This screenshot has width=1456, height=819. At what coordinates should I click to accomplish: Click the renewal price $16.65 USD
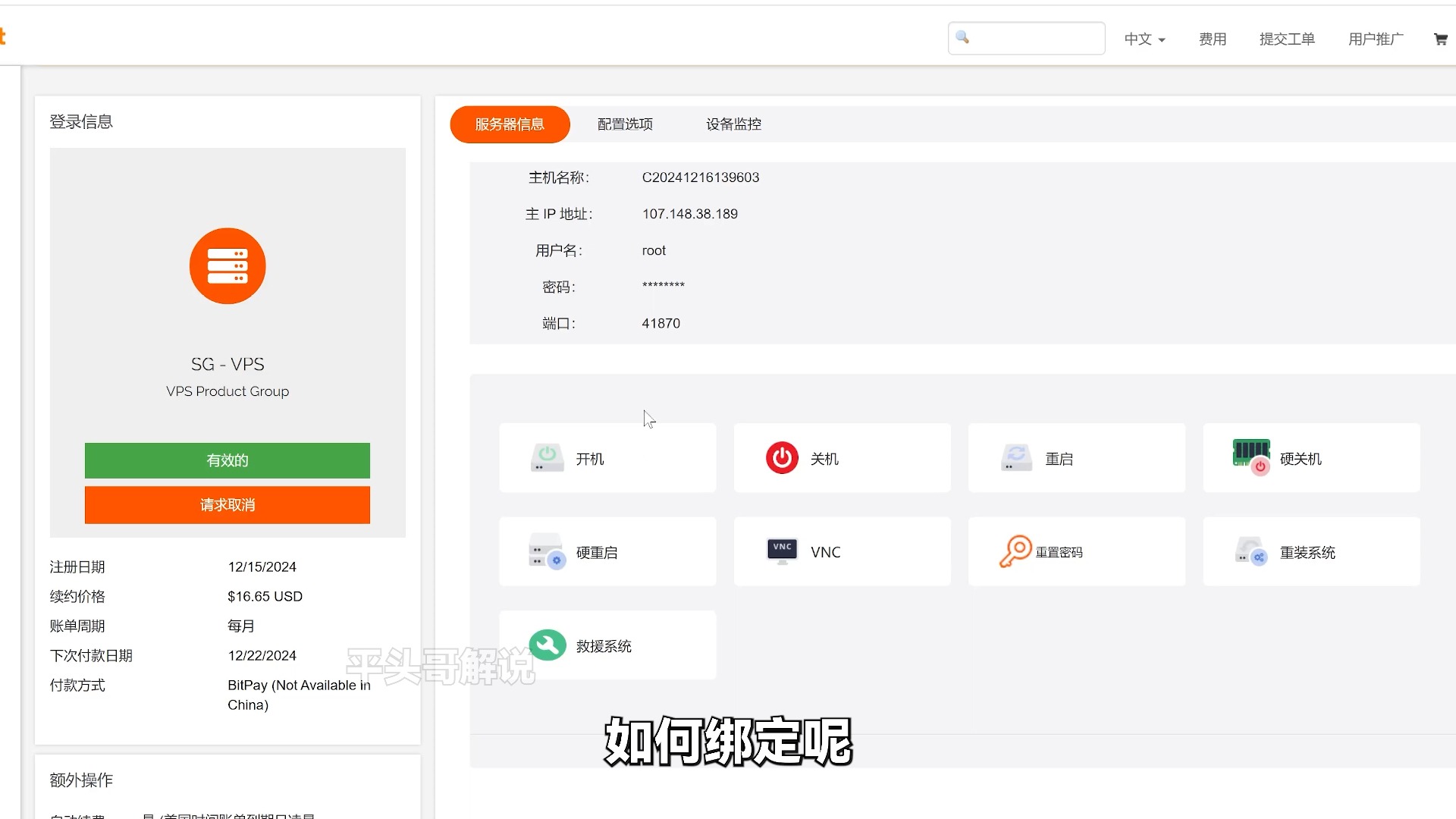tap(265, 596)
